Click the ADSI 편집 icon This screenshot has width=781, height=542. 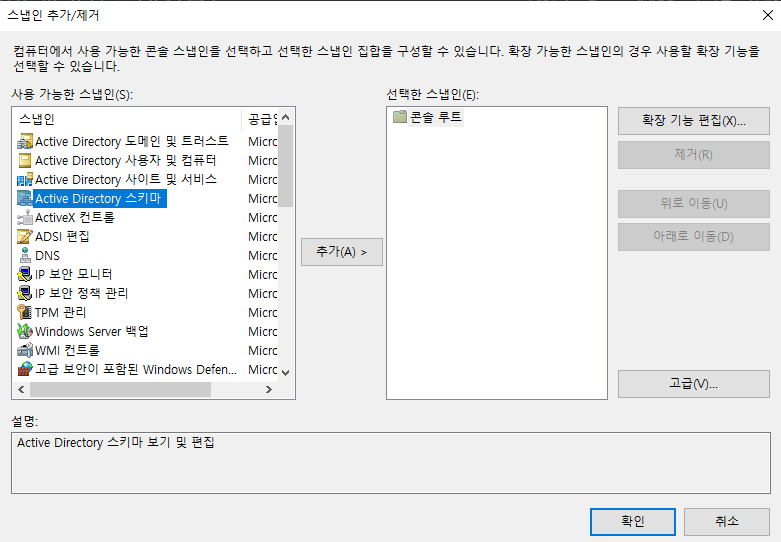pyautogui.click(x=25, y=237)
